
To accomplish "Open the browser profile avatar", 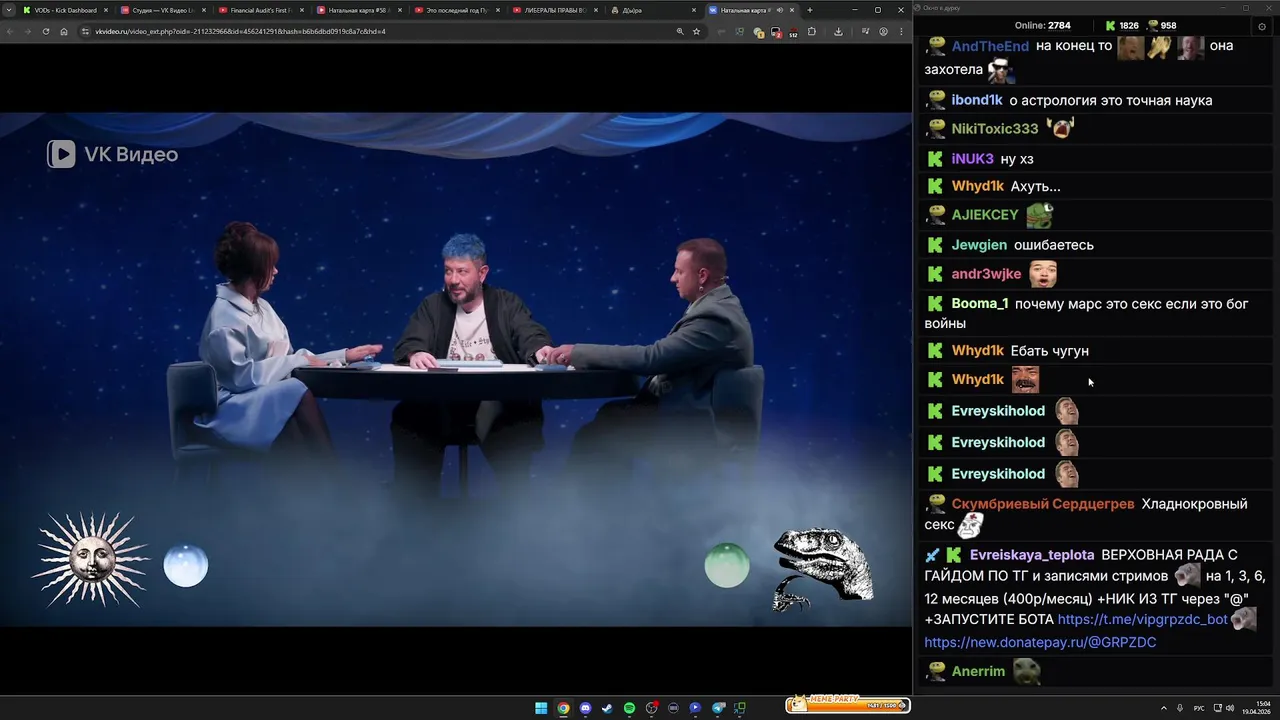I will click(x=883, y=31).
